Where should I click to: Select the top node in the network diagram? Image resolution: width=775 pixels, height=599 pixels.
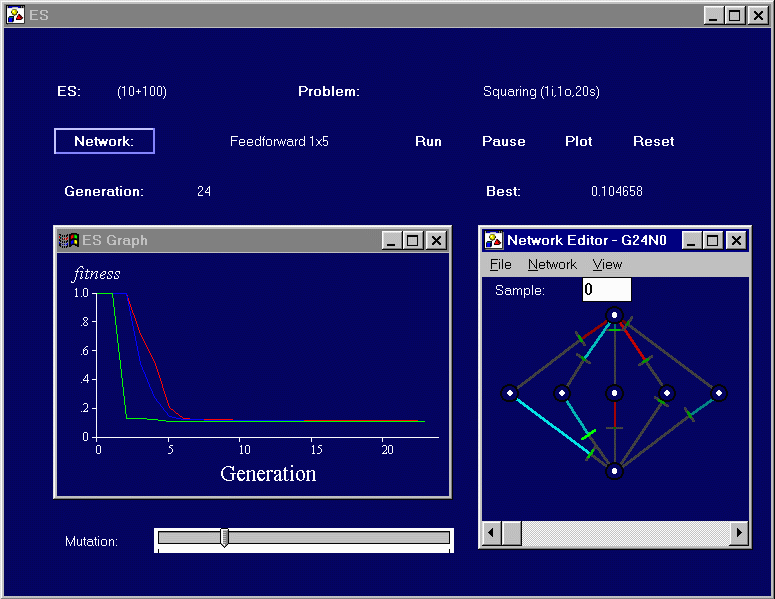click(615, 315)
